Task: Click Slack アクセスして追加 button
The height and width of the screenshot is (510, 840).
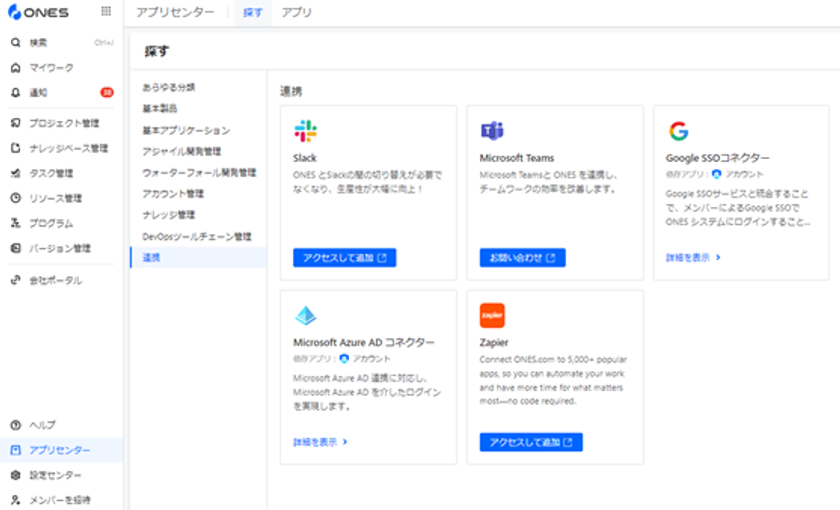Action: [x=344, y=258]
